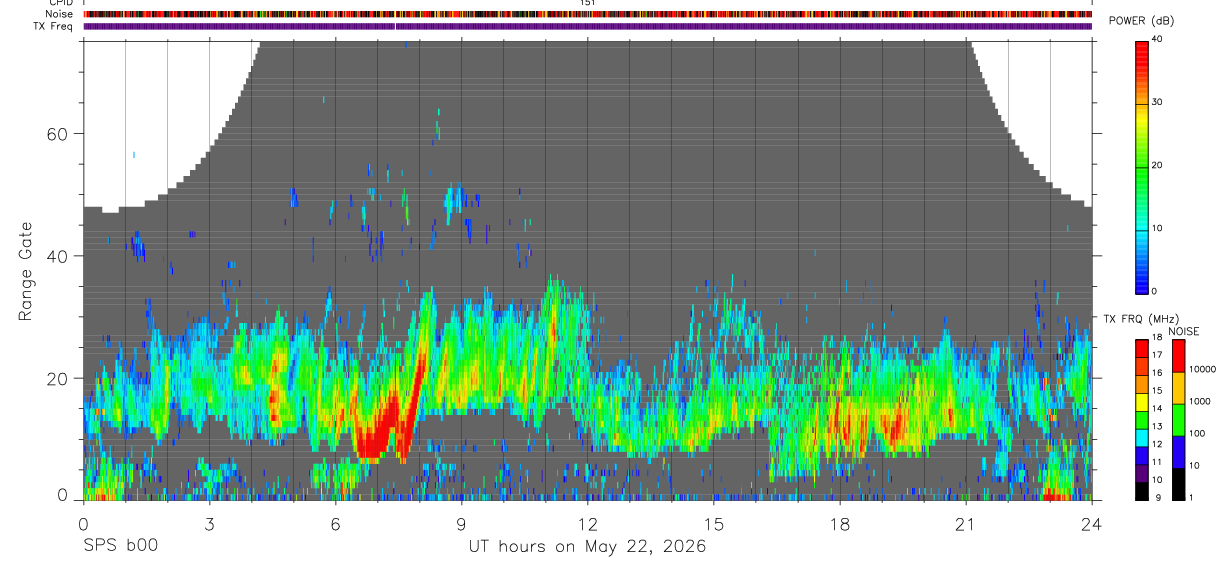Click the 60 tick on Range Gate axis

pos(57,134)
